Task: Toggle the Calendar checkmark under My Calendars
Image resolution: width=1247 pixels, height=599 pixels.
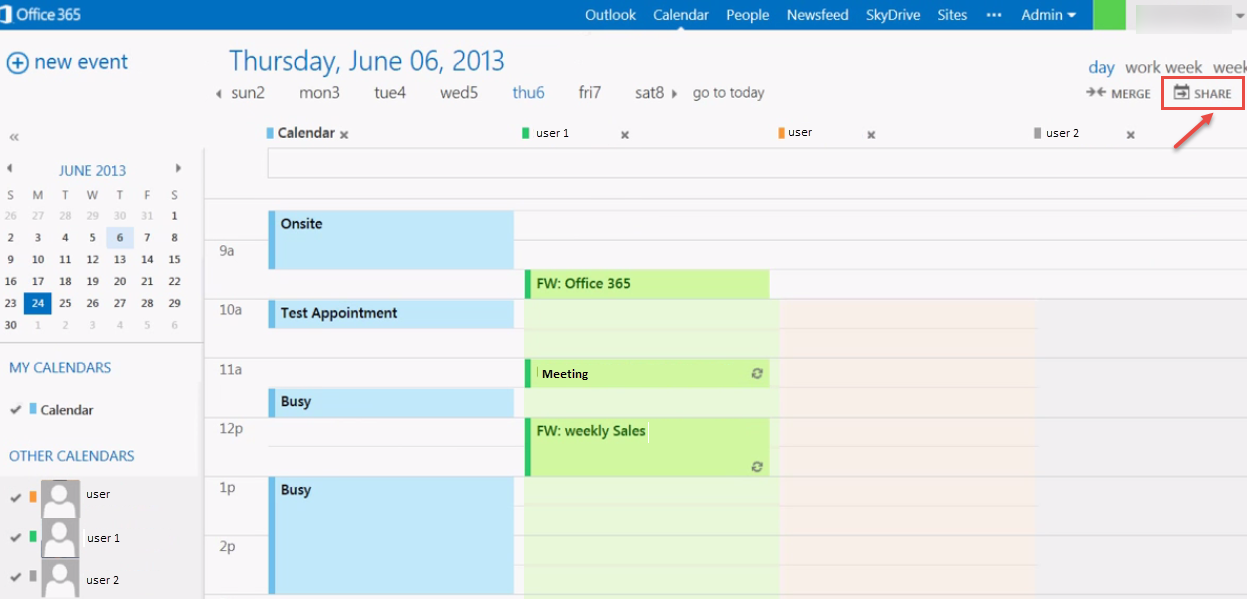Action: (16, 409)
